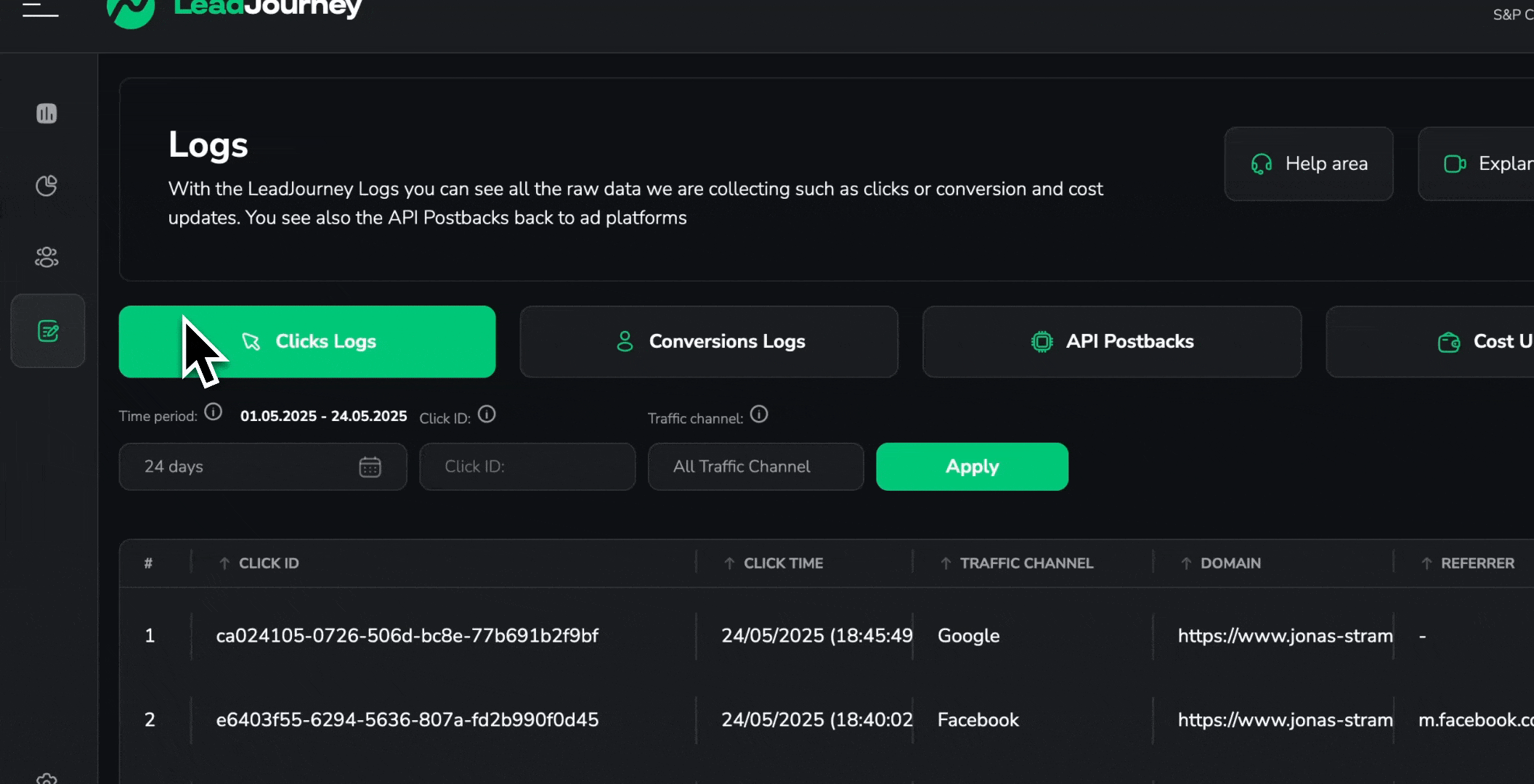
Task: Click the headset icon in Help area
Action: [x=1262, y=164]
